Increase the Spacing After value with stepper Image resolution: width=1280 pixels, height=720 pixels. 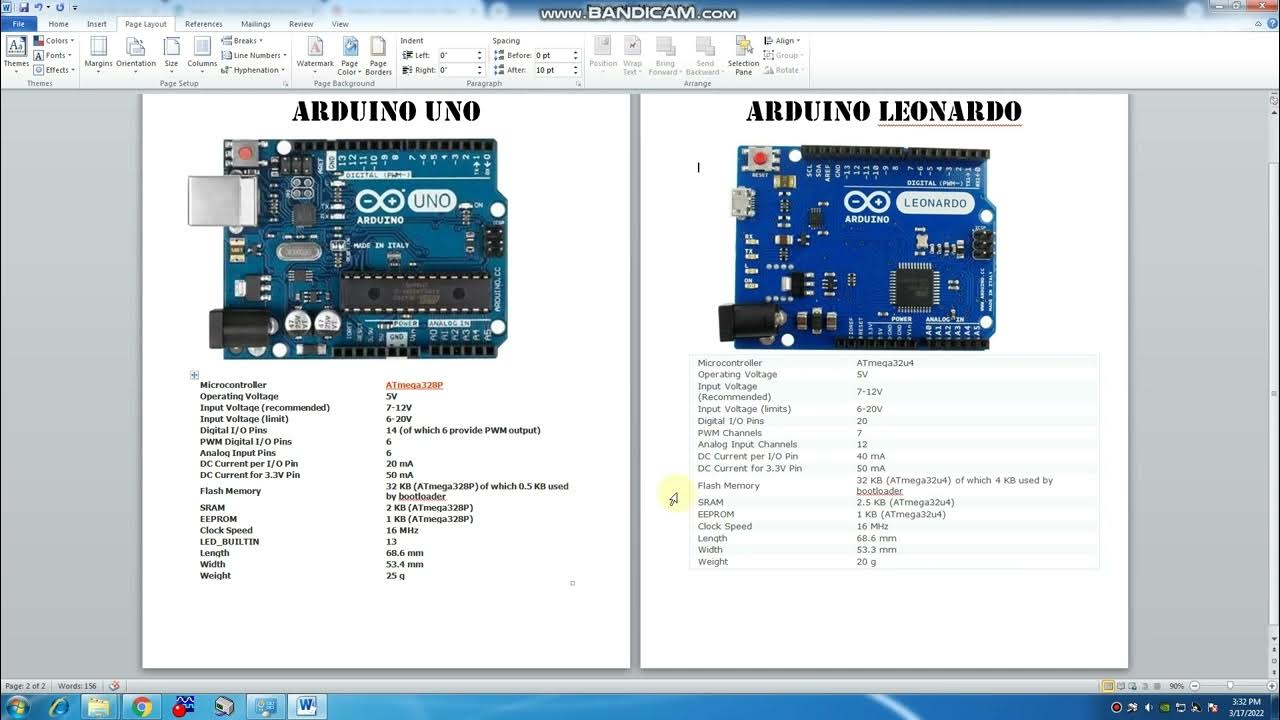pos(575,67)
